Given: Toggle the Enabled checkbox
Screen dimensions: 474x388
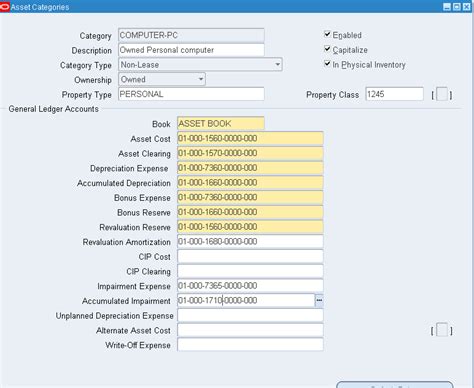Looking at the screenshot, I should pos(327,34).
